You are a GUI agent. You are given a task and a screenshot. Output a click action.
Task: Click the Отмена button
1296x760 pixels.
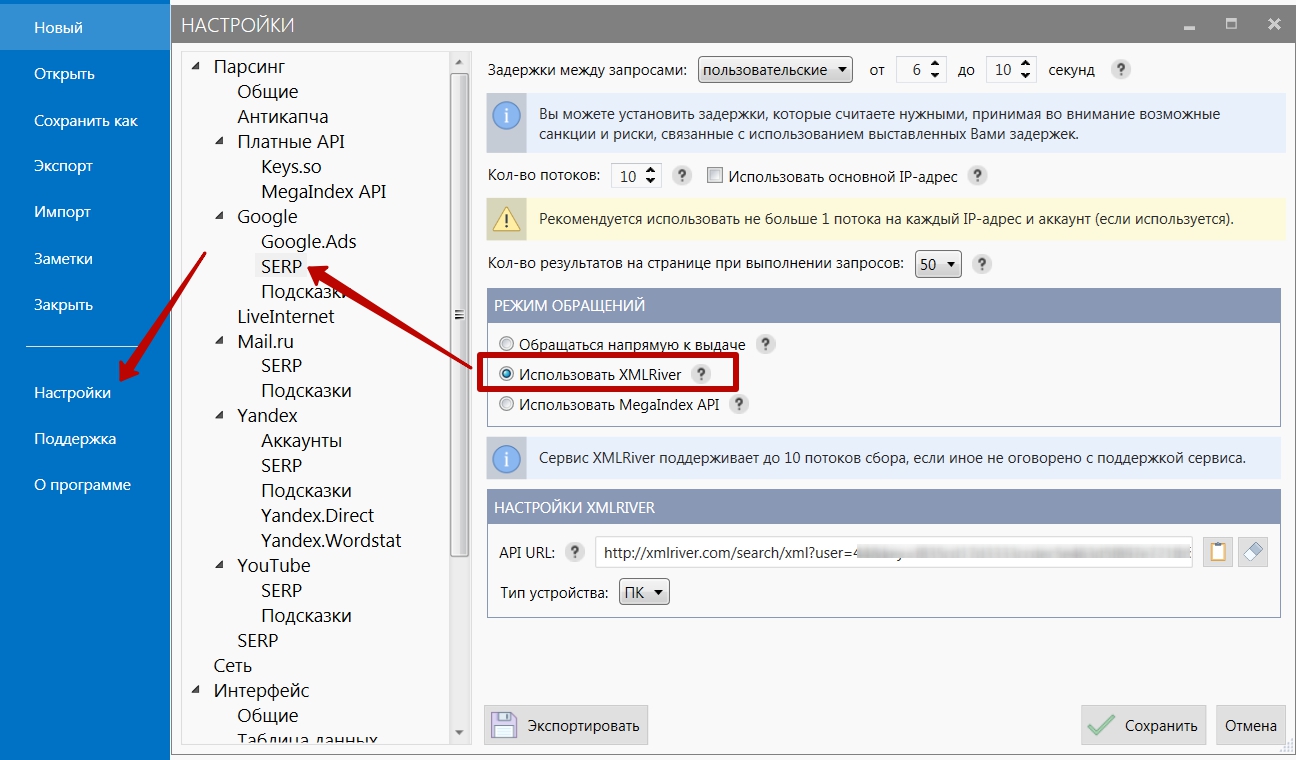tap(1251, 725)
